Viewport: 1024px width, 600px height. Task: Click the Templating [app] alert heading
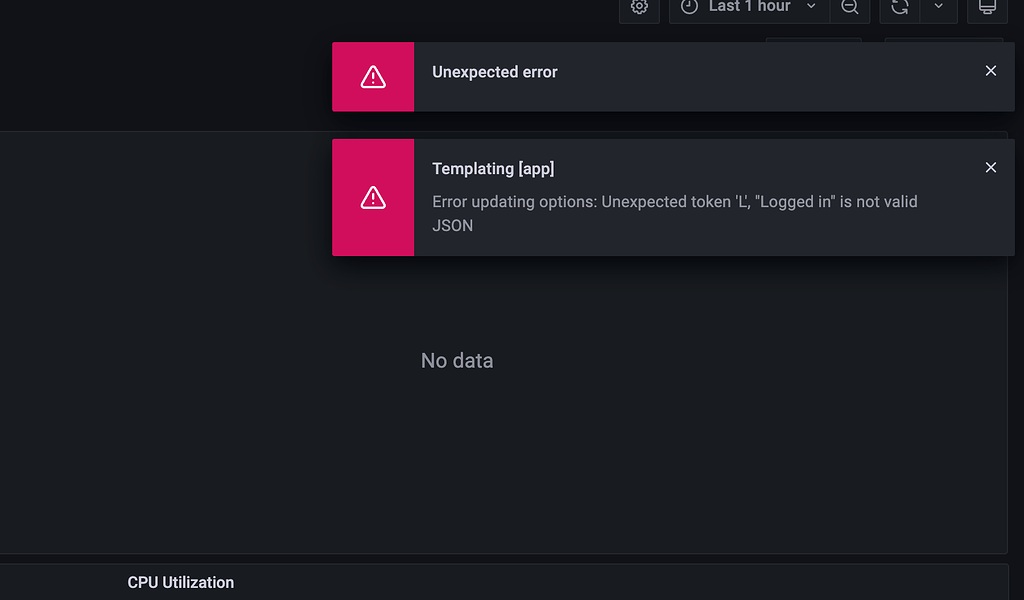(x=493, y=168)
